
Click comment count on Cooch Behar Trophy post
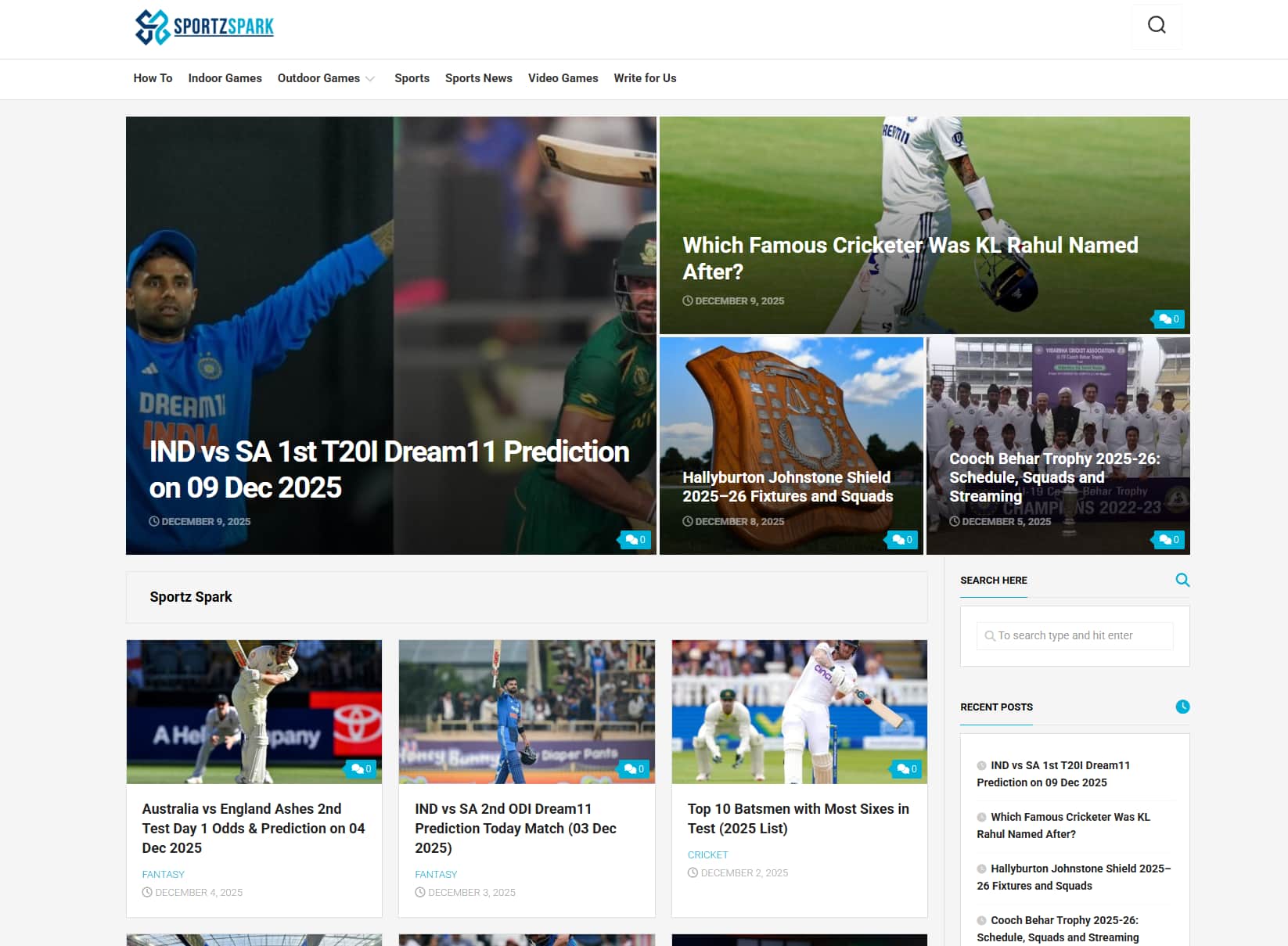[1169, 540]
